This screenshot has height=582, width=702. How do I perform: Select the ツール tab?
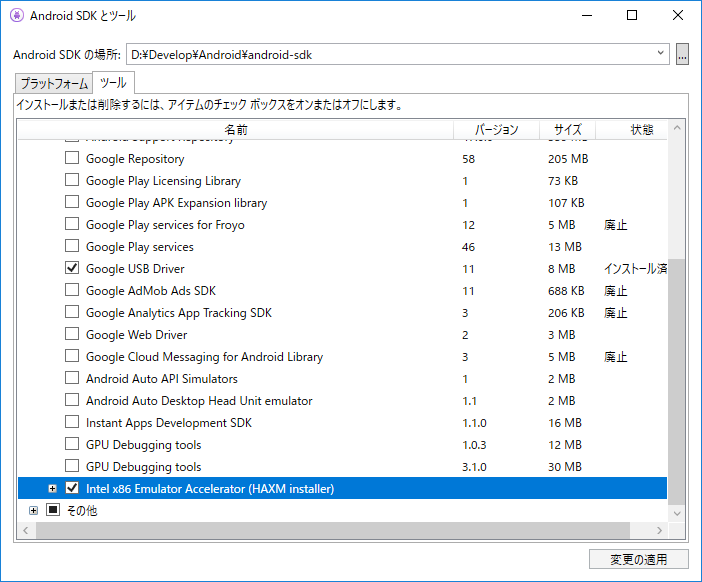[x=113, y=83]
